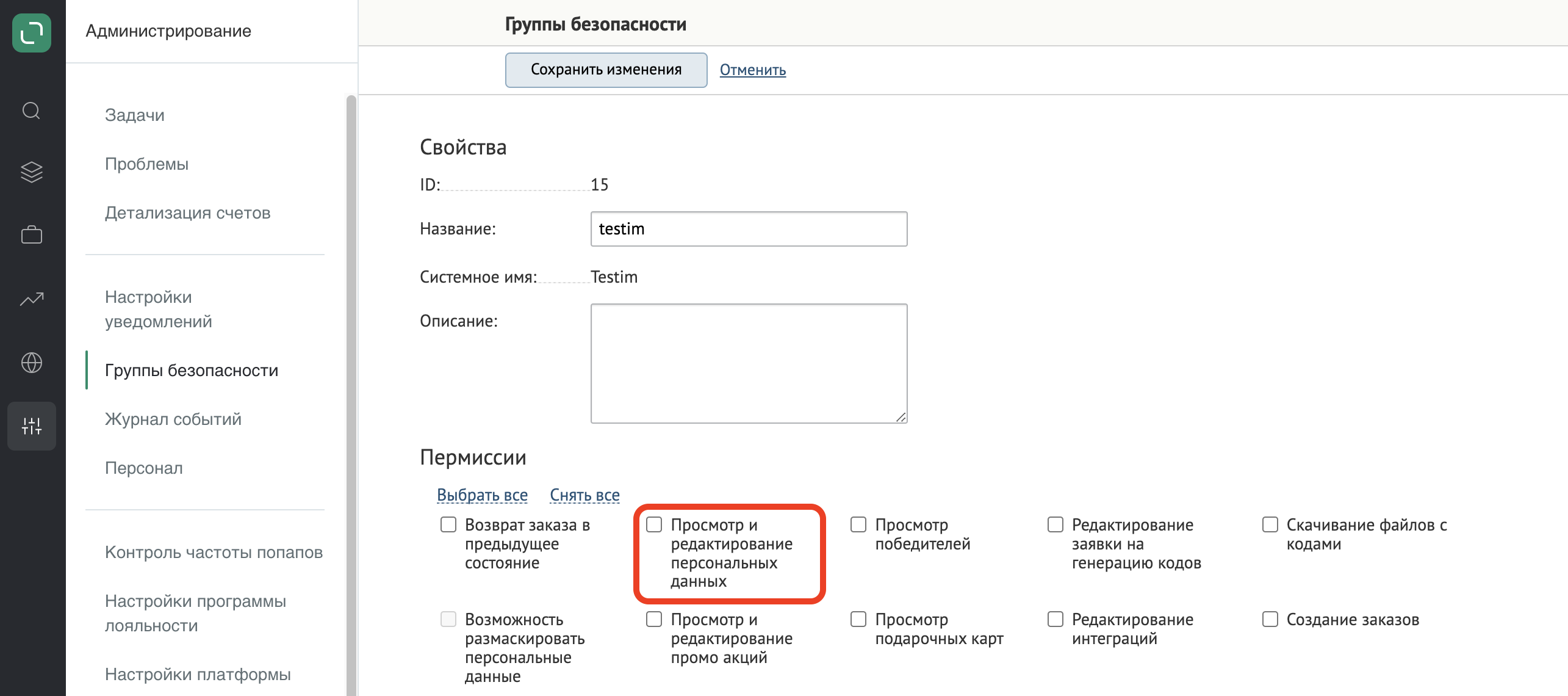The width and height of the screenshot is (1568, 696).
Task: Open 'Проблемы' menu item
Action: pyautogui.click(x=146, y=164)
